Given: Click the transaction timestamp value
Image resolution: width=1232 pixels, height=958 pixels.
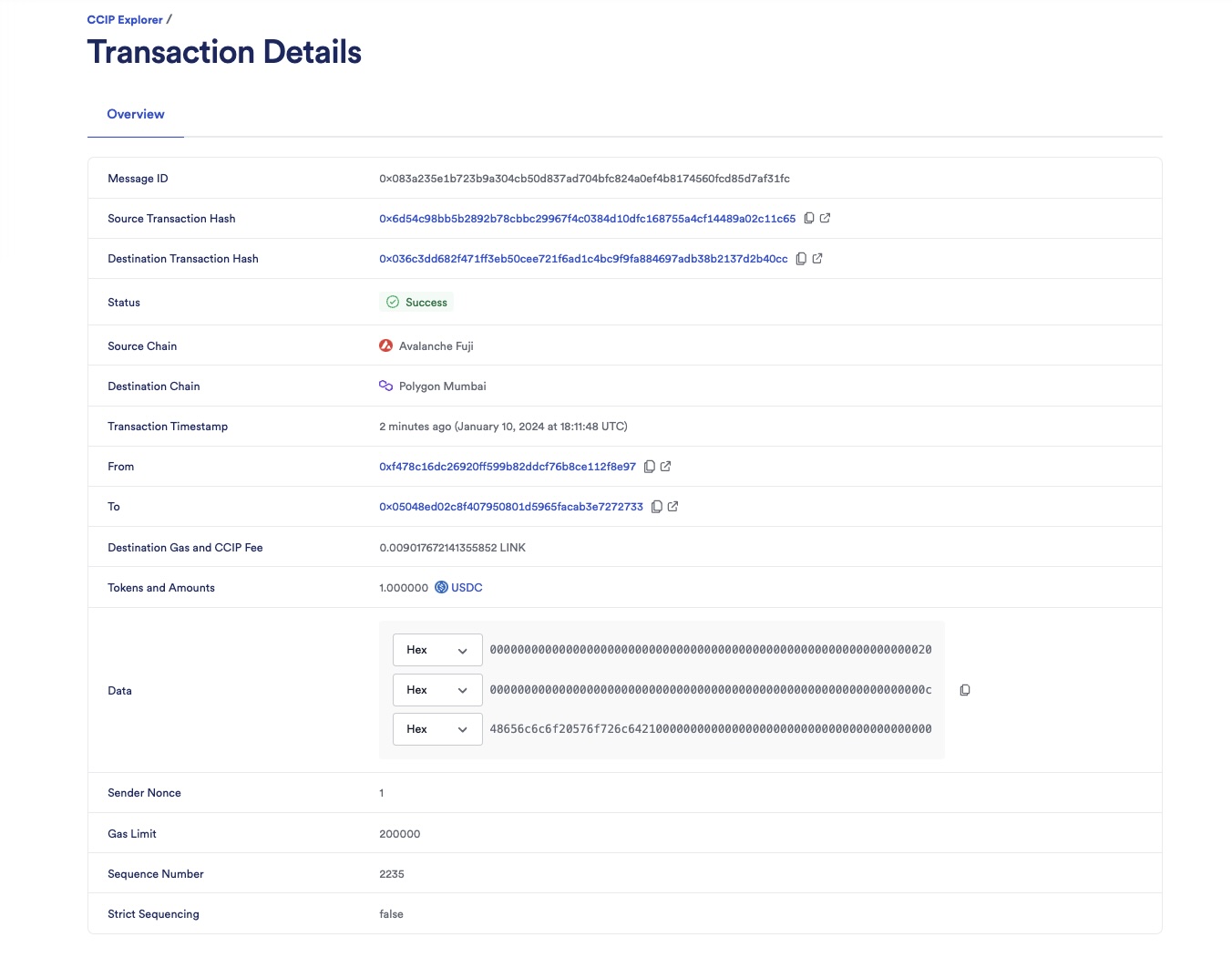Looking at the screenshot, I should 503,427.
